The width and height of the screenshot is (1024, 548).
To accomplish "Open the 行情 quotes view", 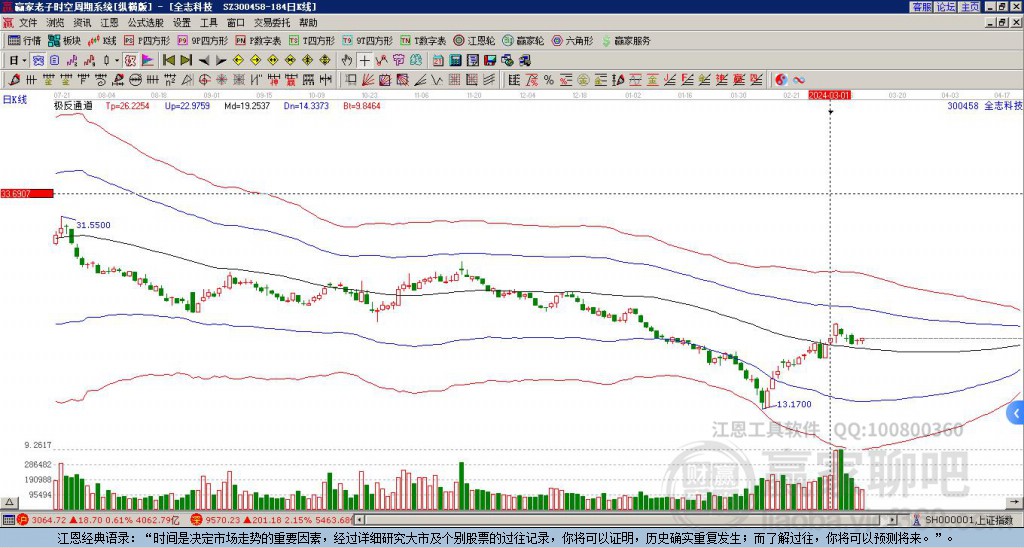I will coord(25,40).
